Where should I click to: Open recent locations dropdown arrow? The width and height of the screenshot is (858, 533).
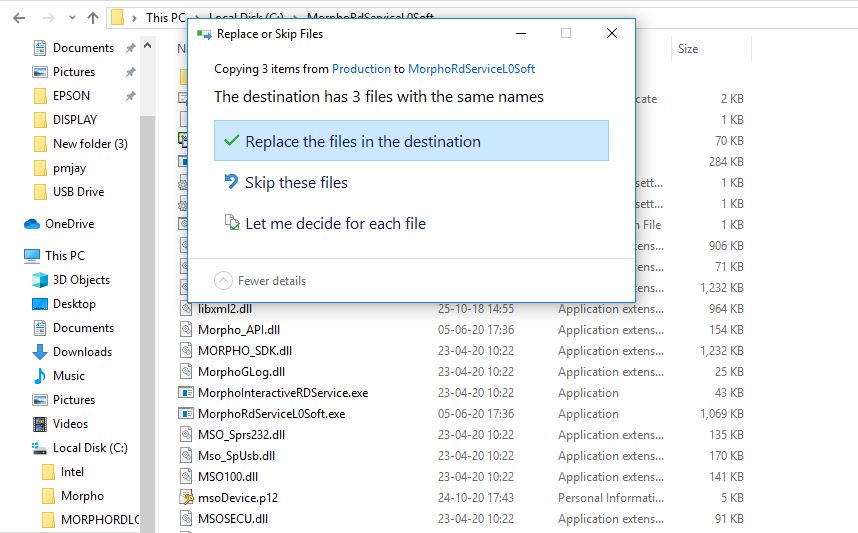(72, 18)
